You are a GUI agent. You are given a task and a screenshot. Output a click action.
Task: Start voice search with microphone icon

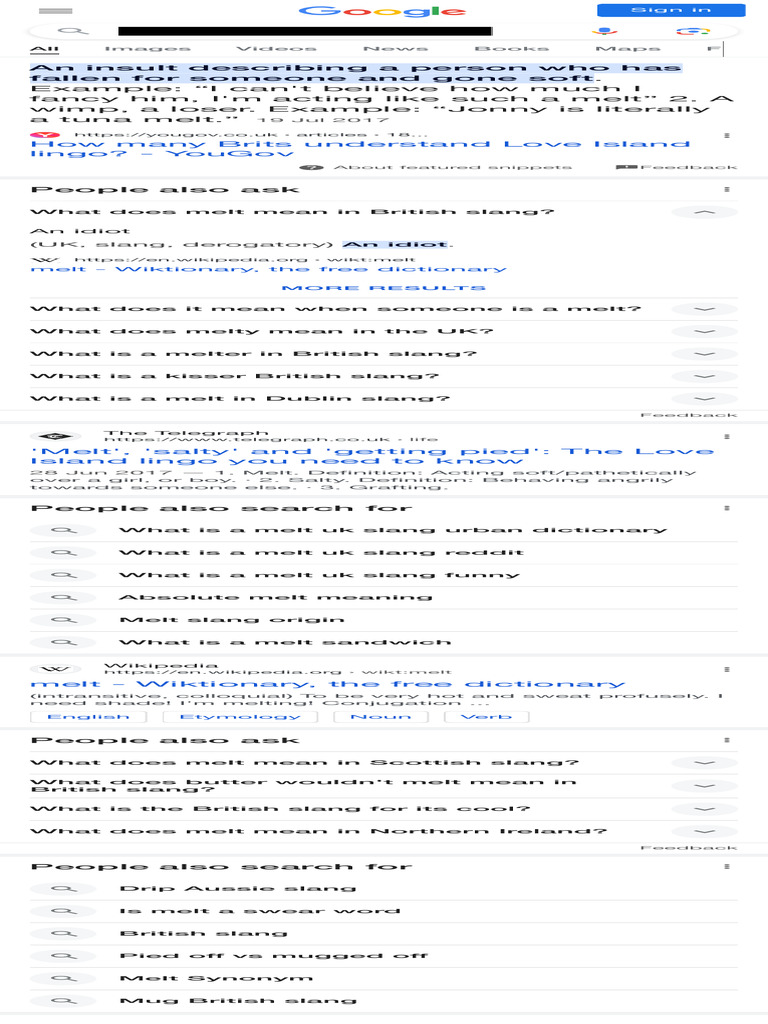(605, 31)
